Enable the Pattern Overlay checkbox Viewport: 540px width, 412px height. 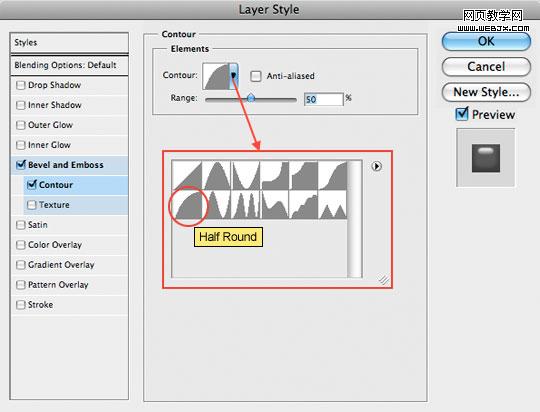21,285
